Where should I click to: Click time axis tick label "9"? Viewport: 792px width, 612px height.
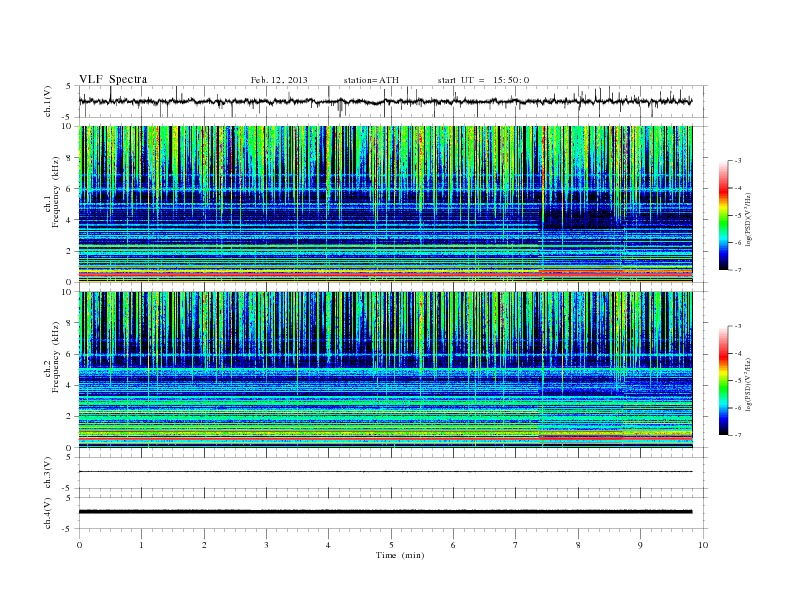640,545
